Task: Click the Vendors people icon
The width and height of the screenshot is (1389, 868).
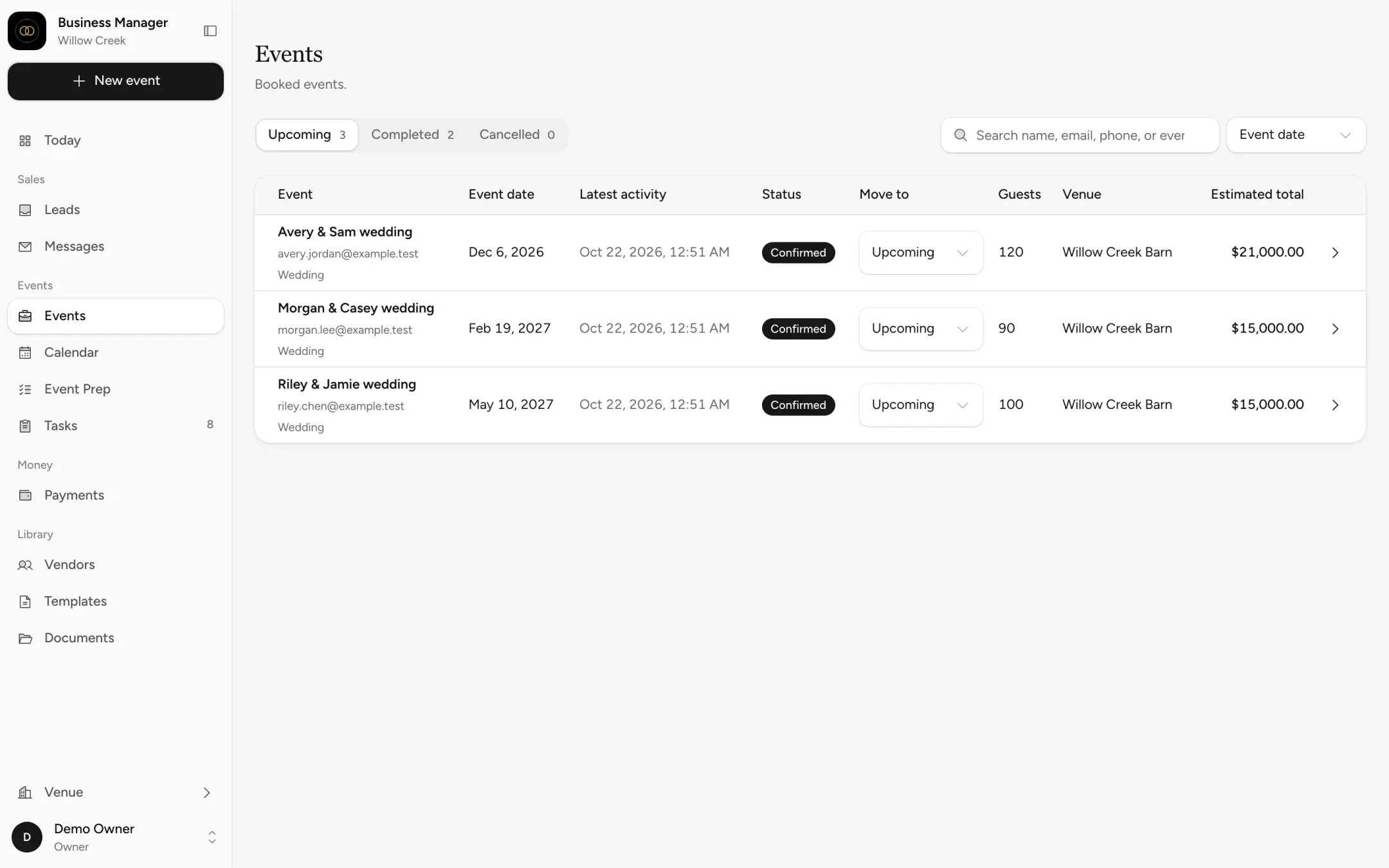Action: 25,565
